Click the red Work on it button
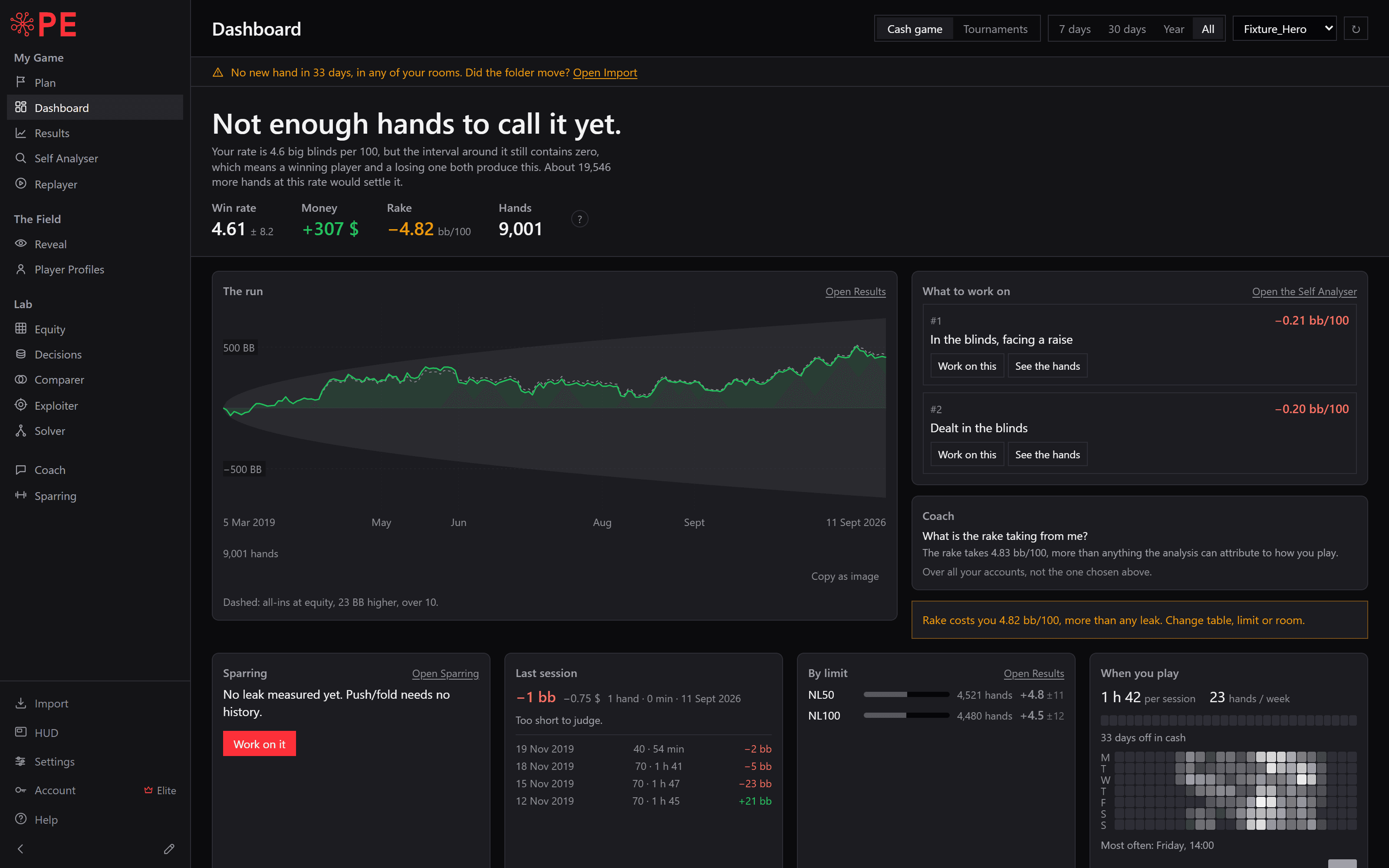 260,743
